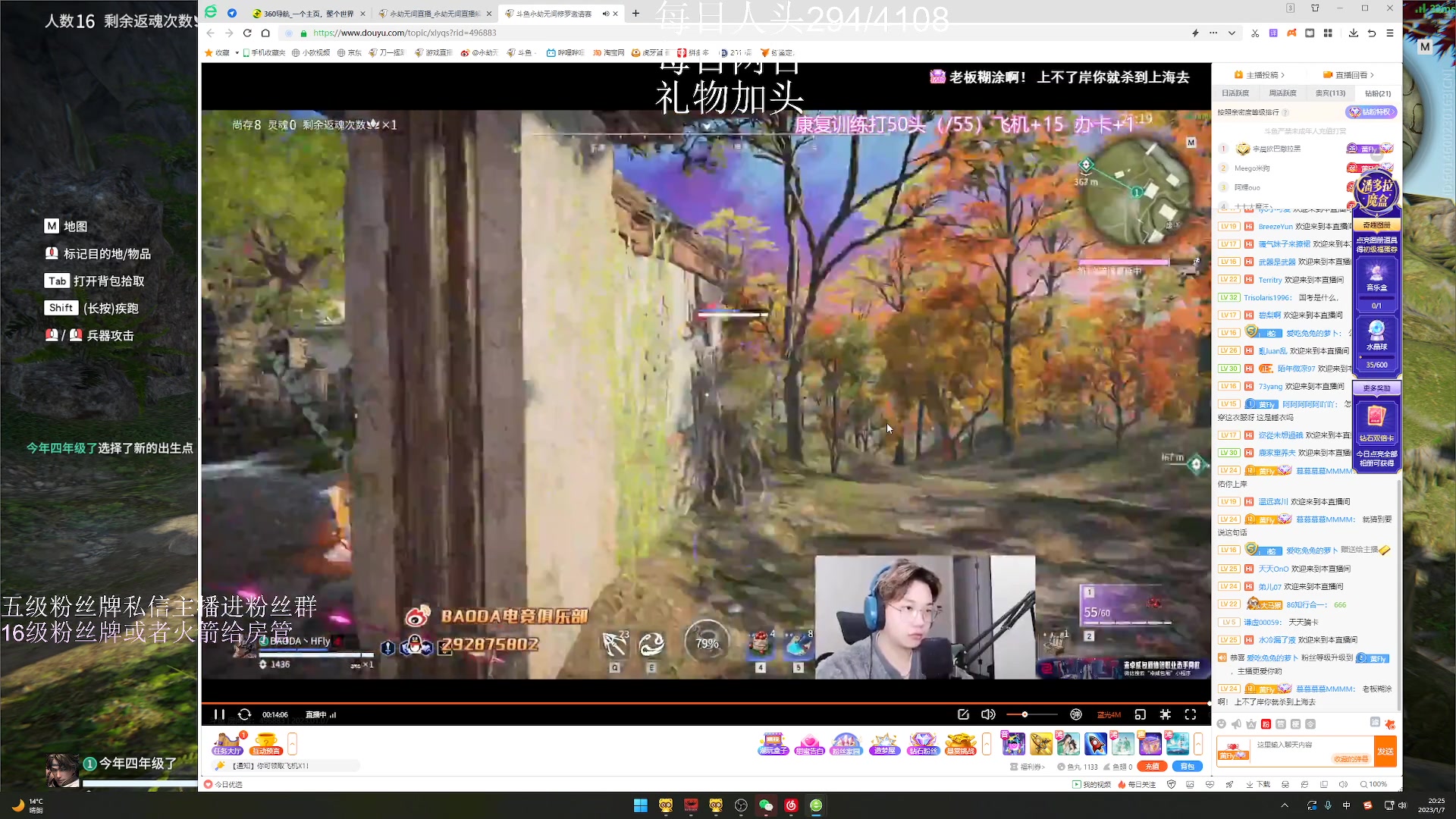Expand the gift list arrow
This screenshot has height=819, width=1456.
point(1198,744)
